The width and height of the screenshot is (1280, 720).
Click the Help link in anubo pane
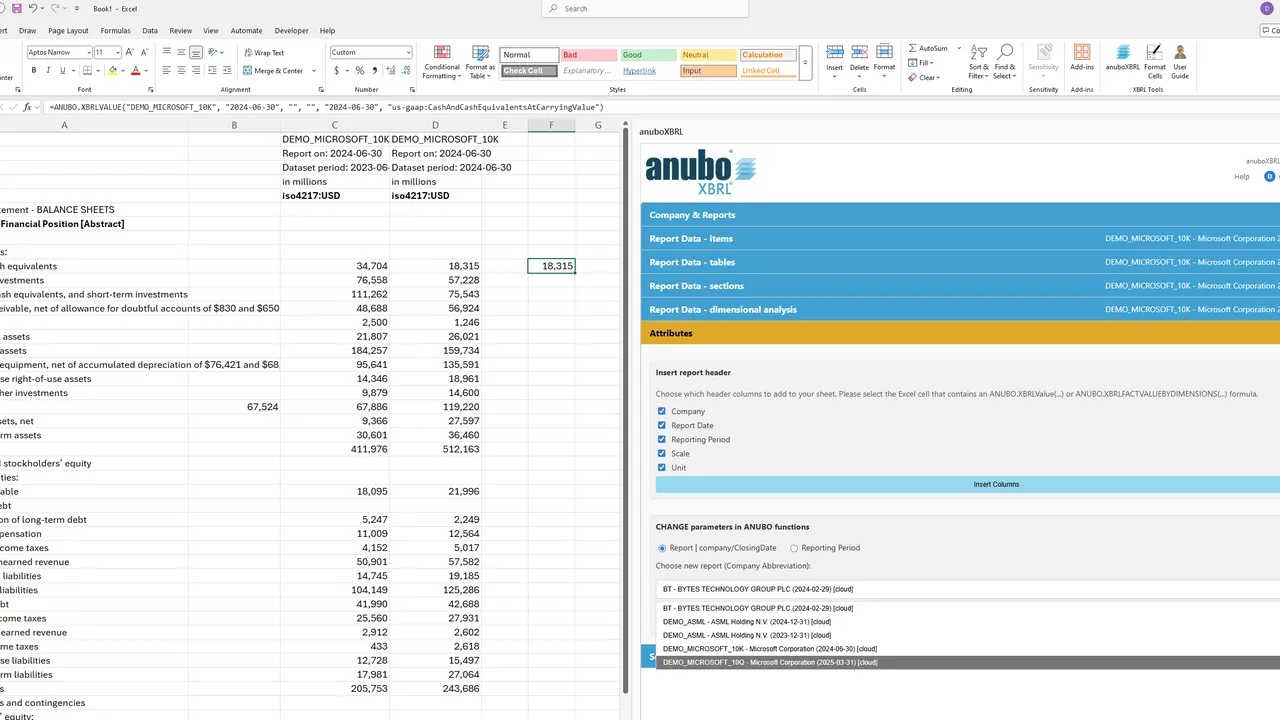(1241, 177)
